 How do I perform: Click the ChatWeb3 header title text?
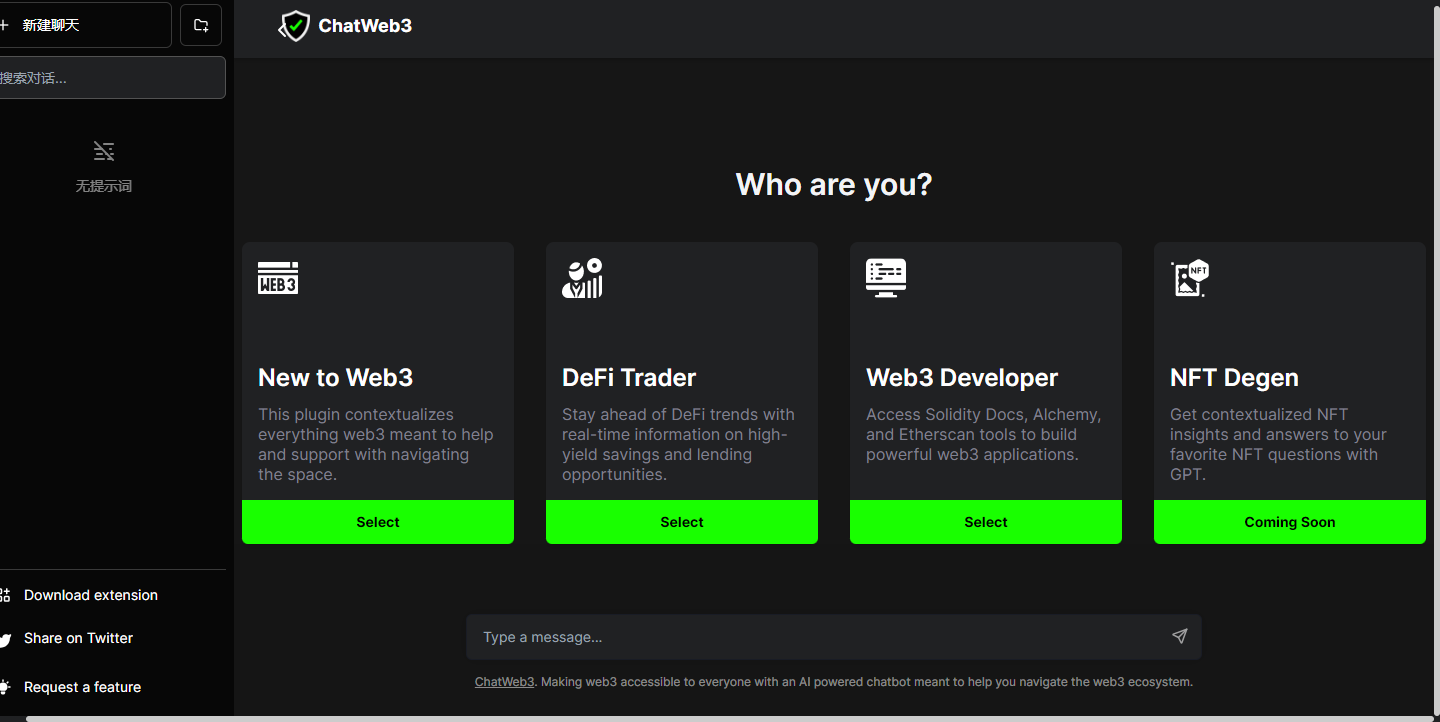[x=365, y=26]
